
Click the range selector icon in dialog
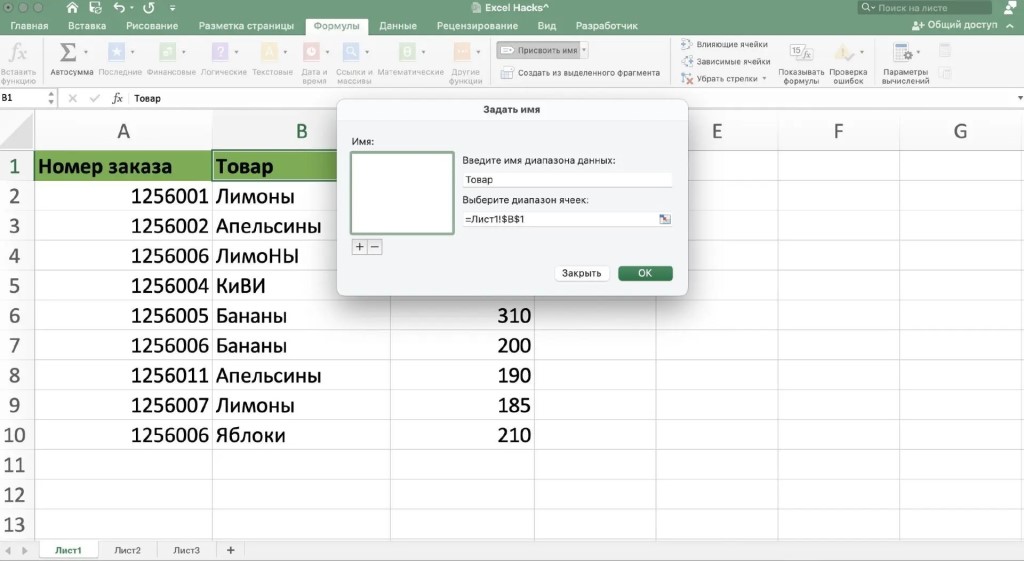[665, 219]
